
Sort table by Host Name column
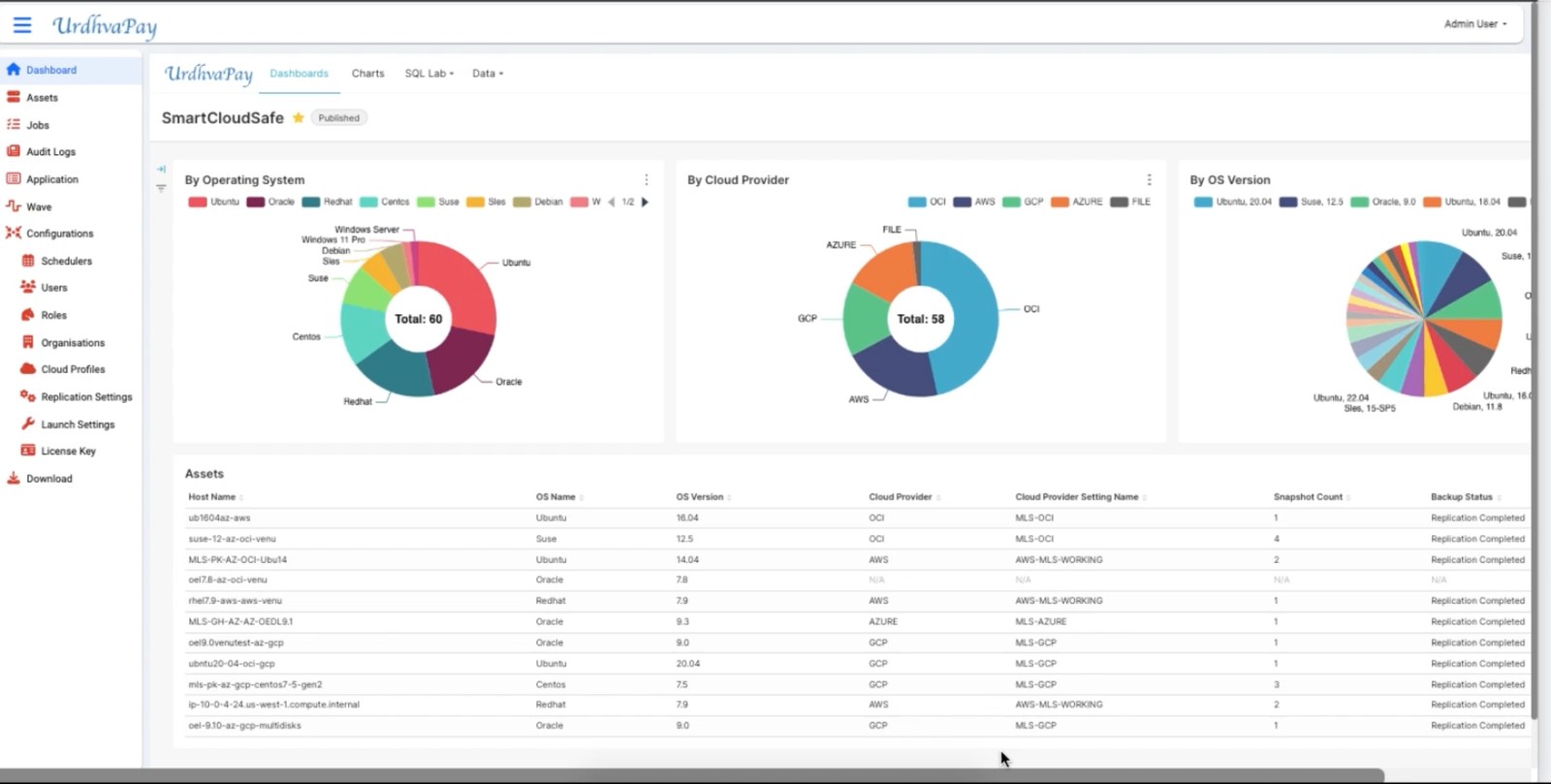pyautogui.click(x=212, y=497)
